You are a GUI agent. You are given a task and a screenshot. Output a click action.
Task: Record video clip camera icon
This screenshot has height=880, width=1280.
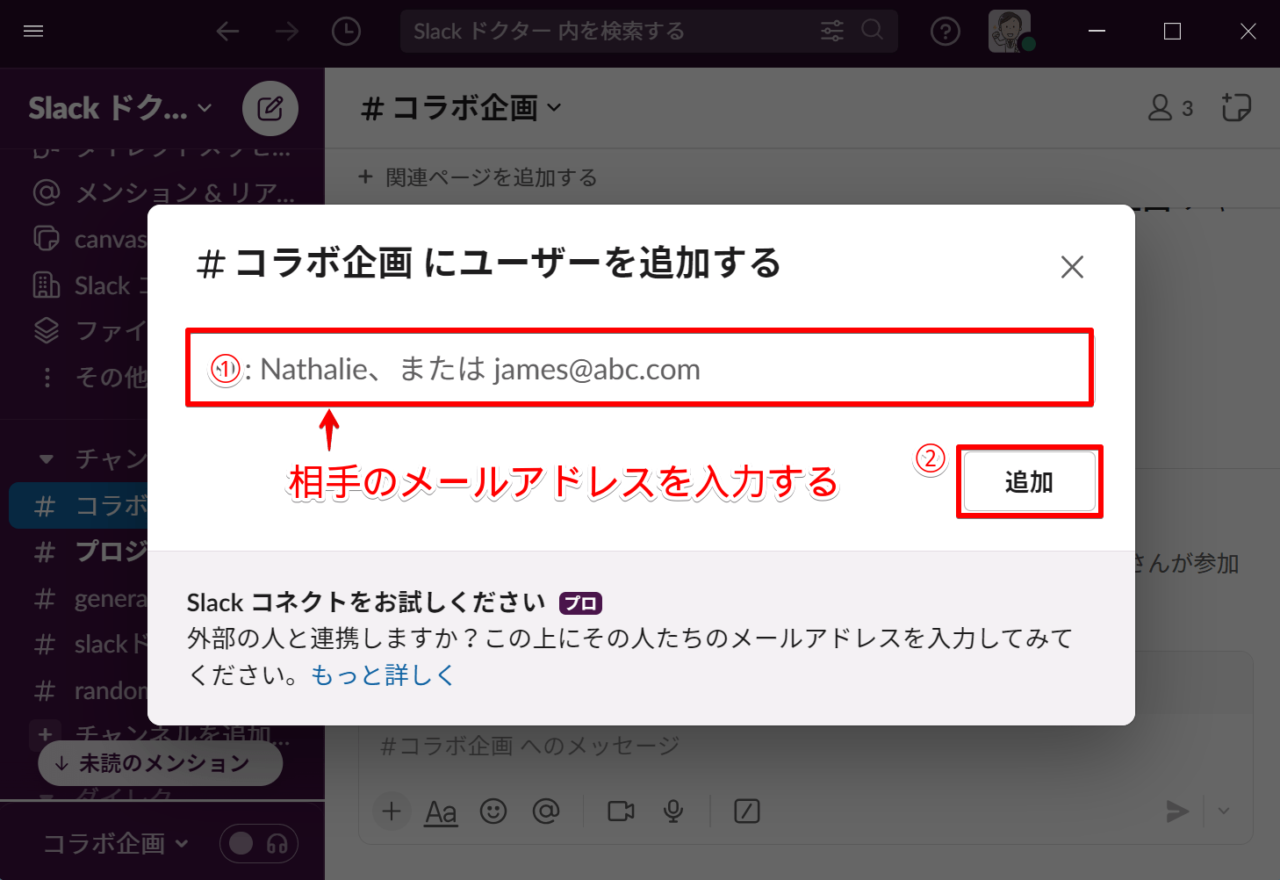[621, 811]
